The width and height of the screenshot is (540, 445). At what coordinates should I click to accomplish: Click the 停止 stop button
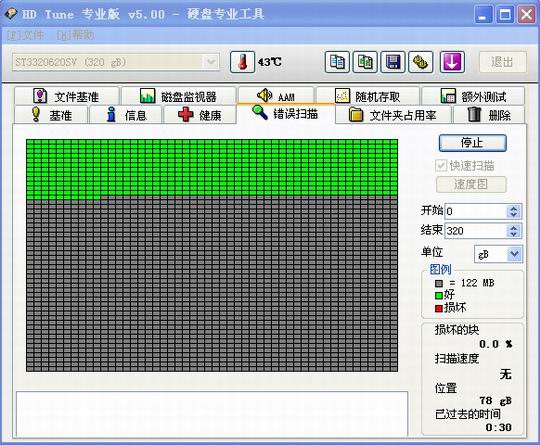tap(472, 143)
